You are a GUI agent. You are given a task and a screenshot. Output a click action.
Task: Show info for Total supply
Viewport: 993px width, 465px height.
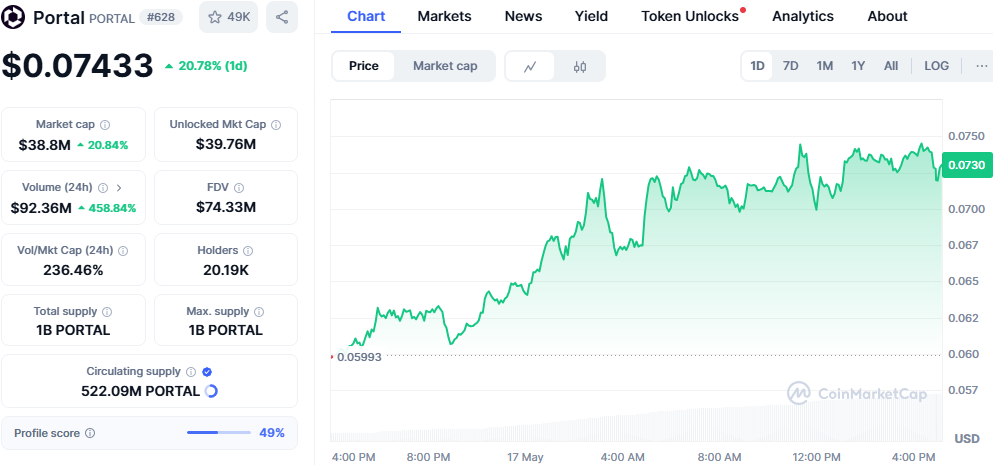click(x=107, y=312)
